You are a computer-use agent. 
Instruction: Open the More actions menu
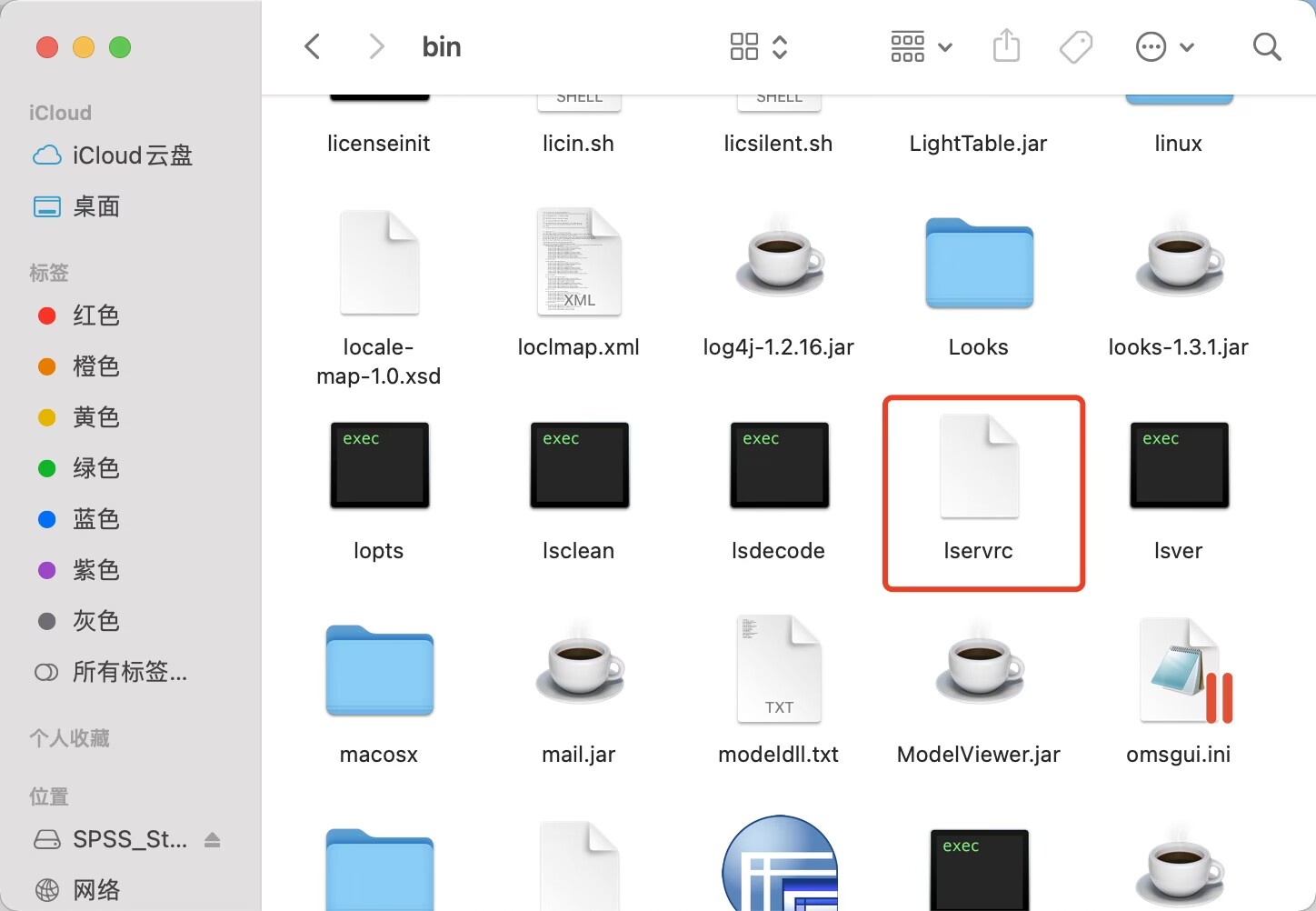(x=1164, y=46)
